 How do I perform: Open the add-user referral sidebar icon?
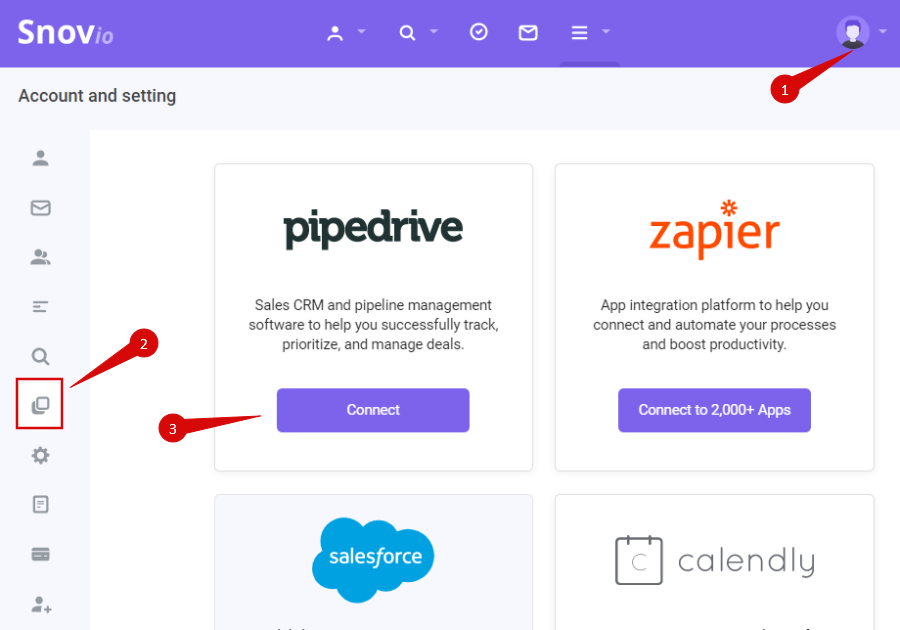click(x=41, y=605)
